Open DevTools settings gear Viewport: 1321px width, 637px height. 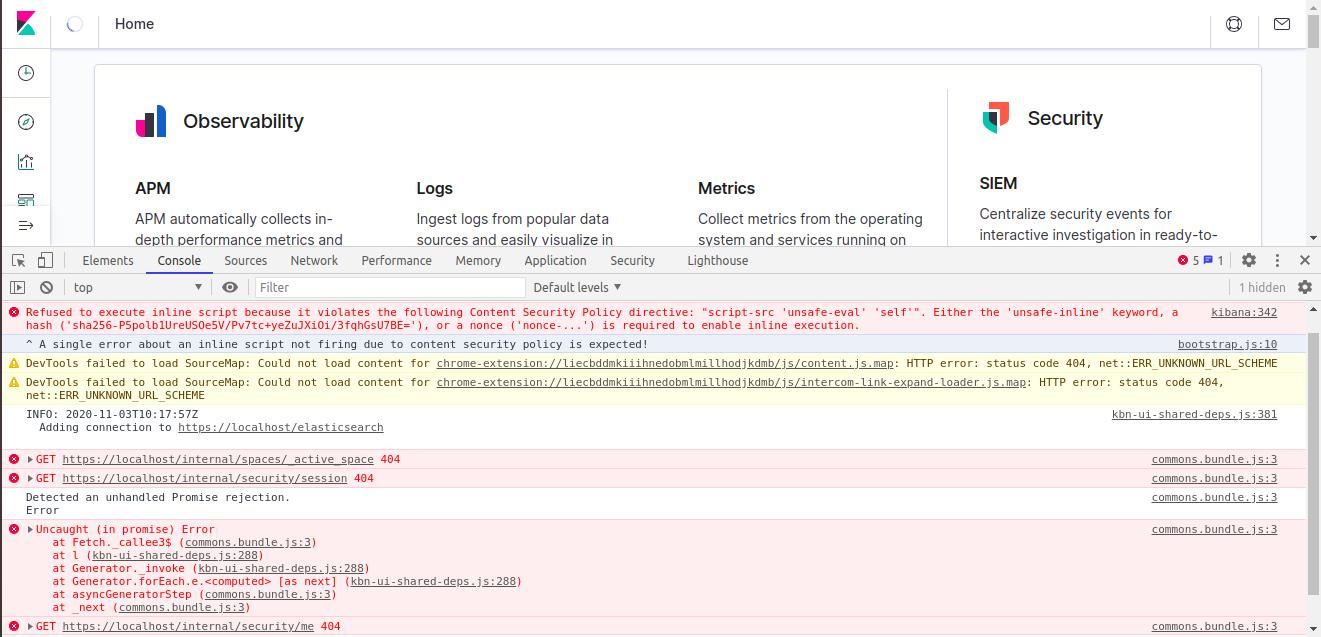pyautogui.click(x=1248, y=260)
